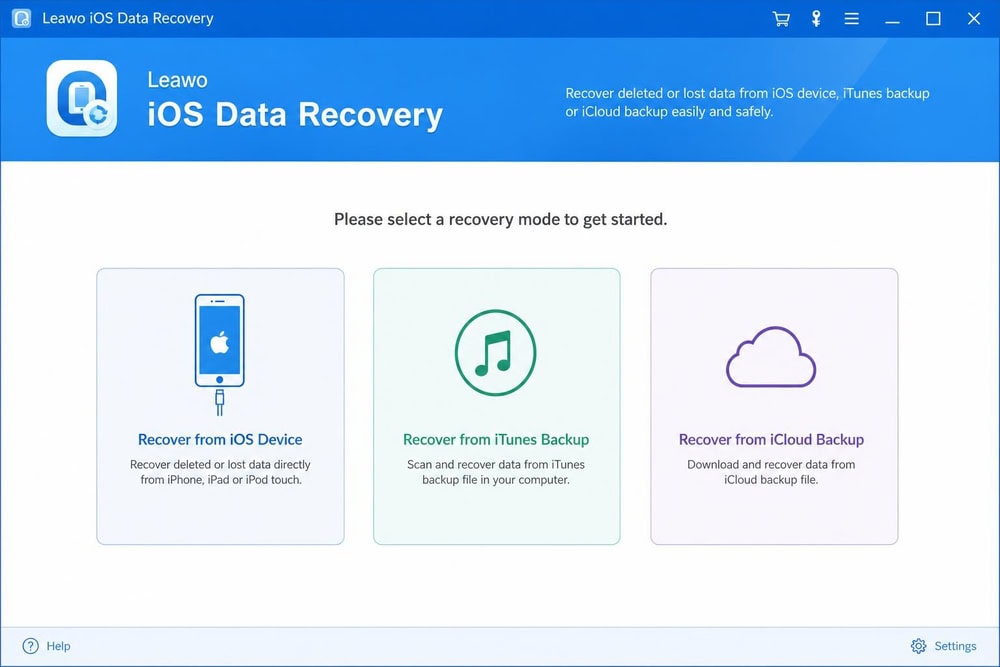The image size is (1000, 667).
Task: Close the Leawo iOS Data Recovery window
Action: pos(974,18)
